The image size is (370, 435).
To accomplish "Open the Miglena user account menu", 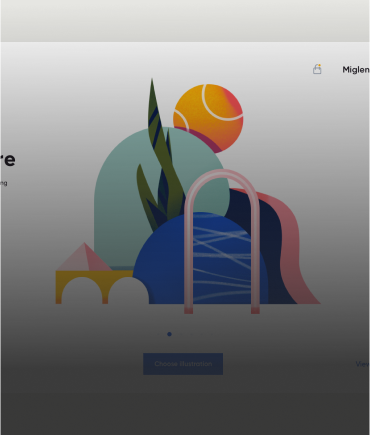I will 356,70.
